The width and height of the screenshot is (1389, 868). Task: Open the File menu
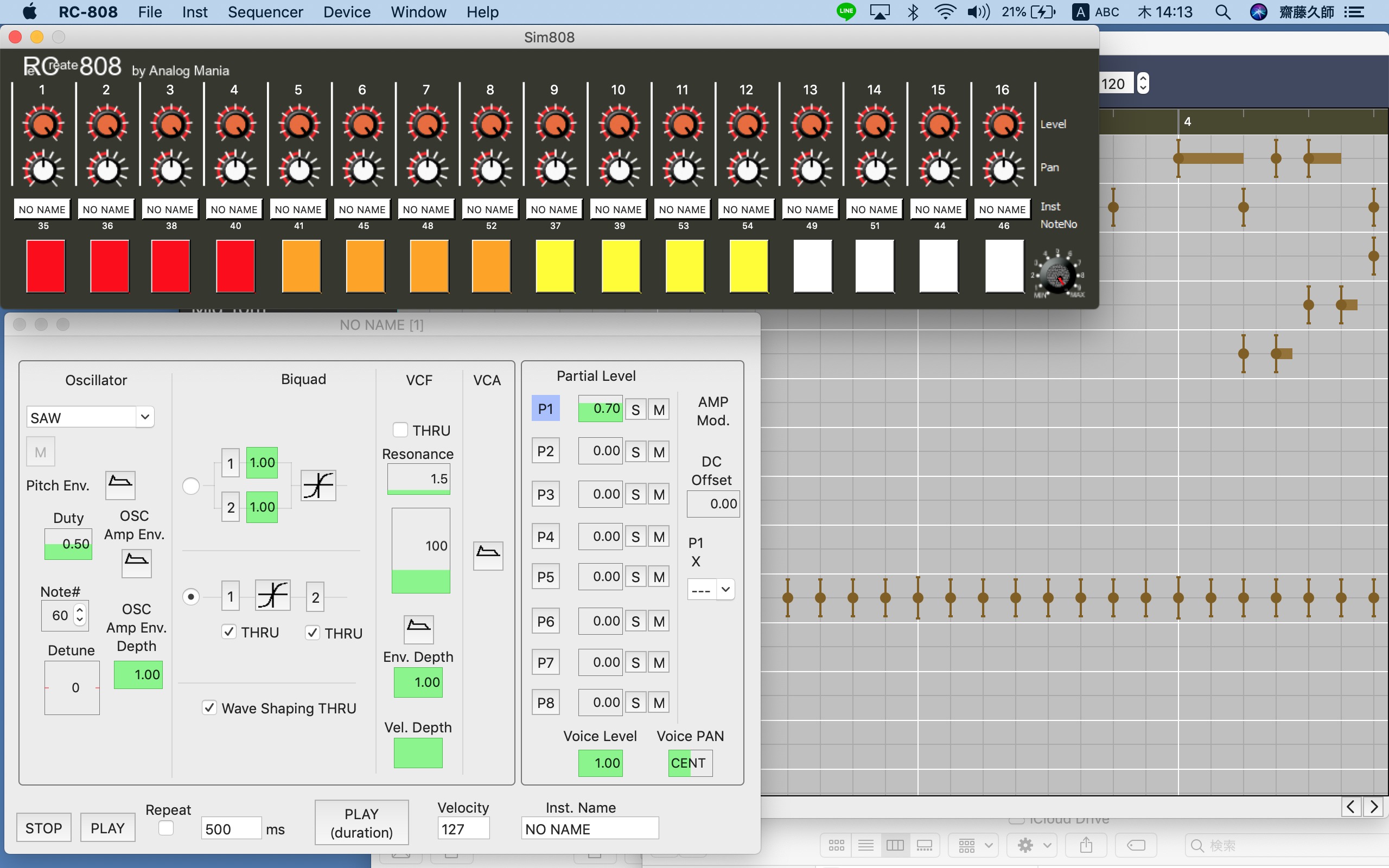coord(150,12)
